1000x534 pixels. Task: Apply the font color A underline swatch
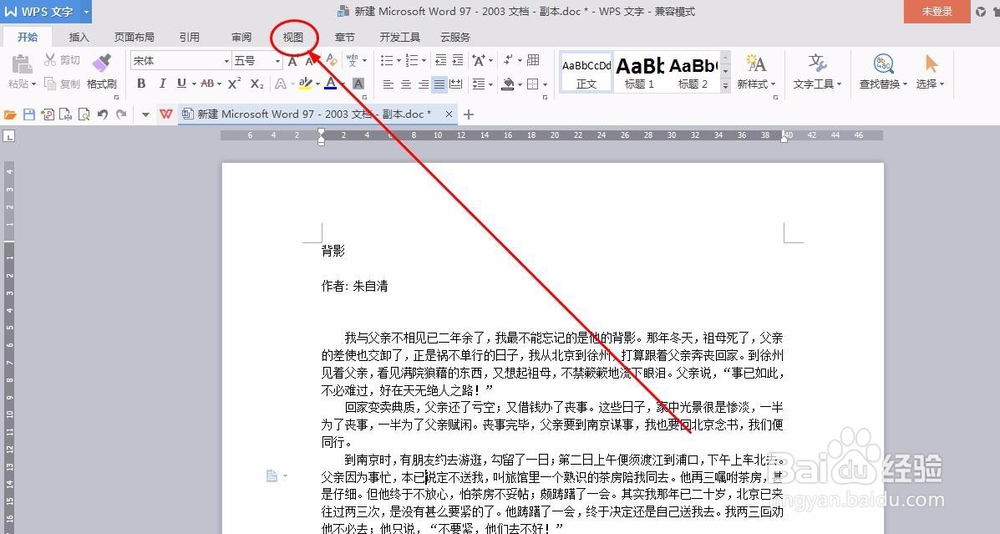(330, 84)
